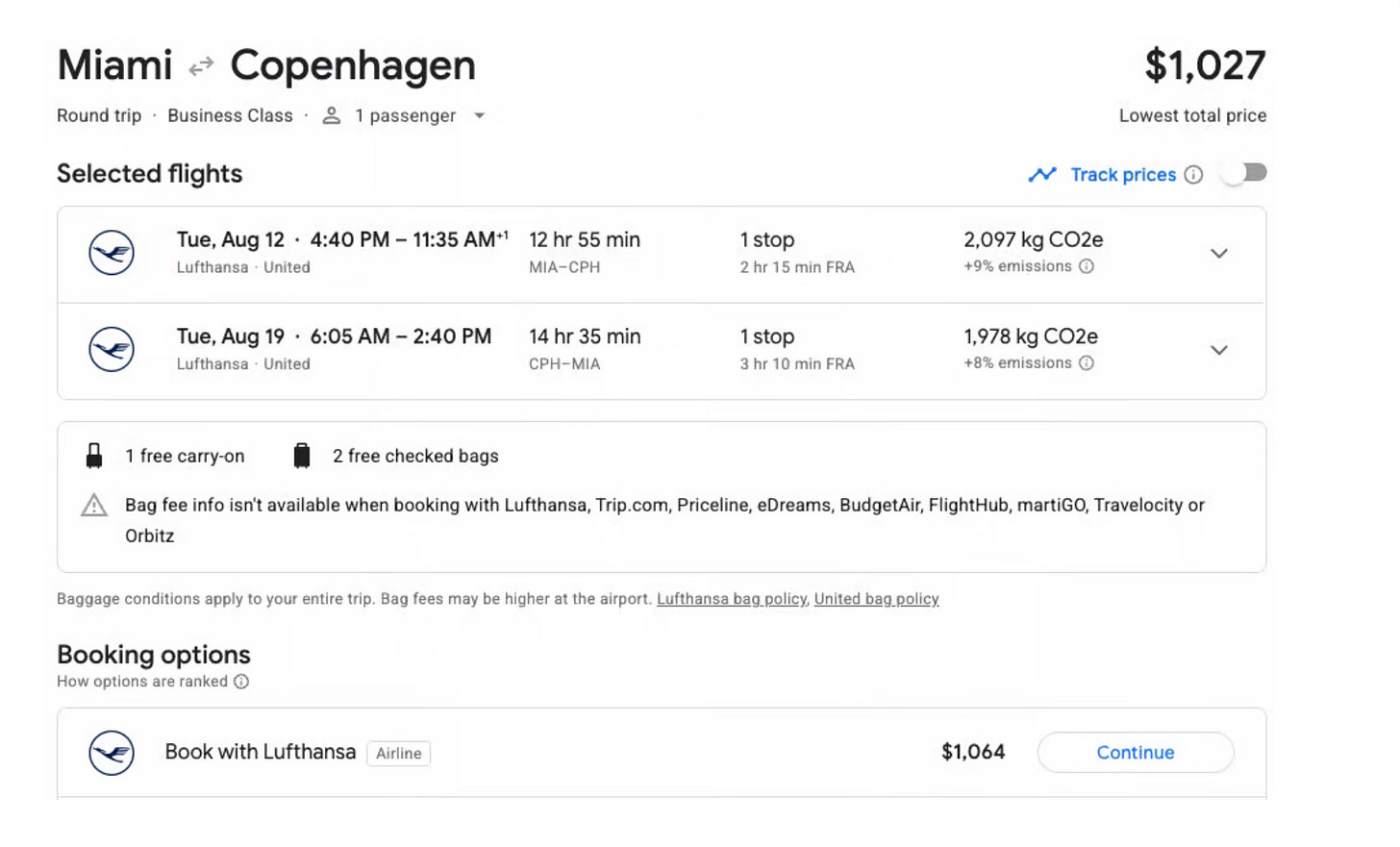Click the 'Book with Lufthansa' text

tap(261, 752)
